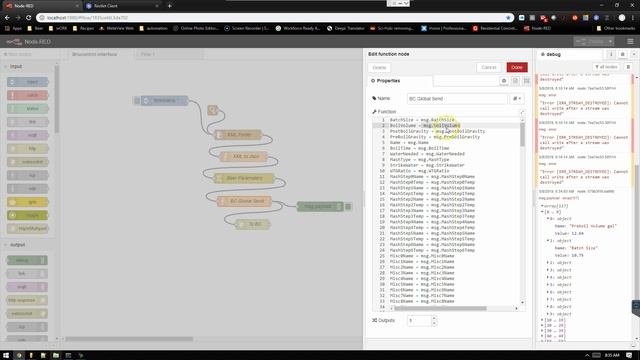Open the Node-RED hamburger menu
The width and height of the screenshot is (640, 360).
click(x=630, y=42)
